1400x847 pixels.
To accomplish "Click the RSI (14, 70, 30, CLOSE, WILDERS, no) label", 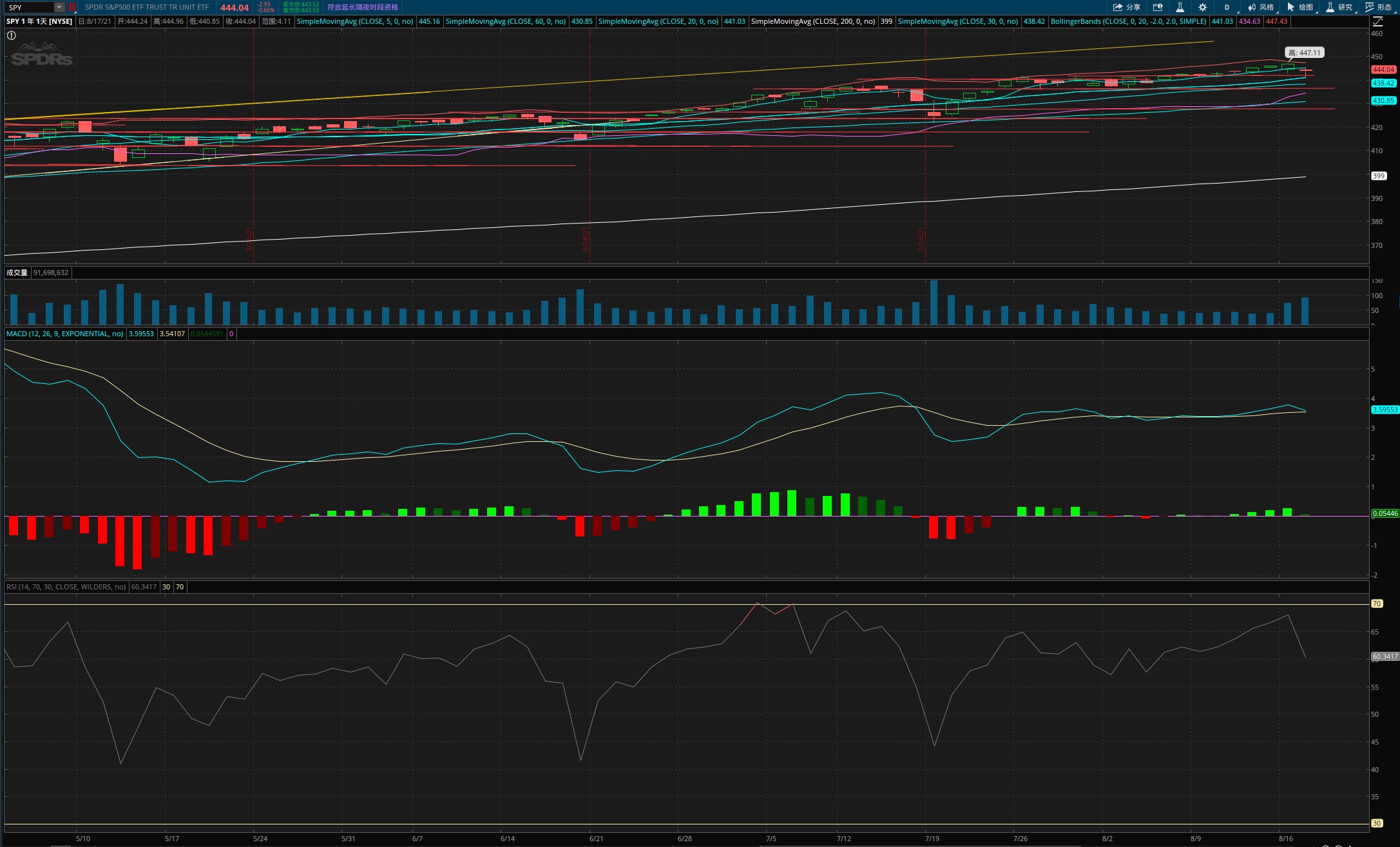I will click(66, 587).
